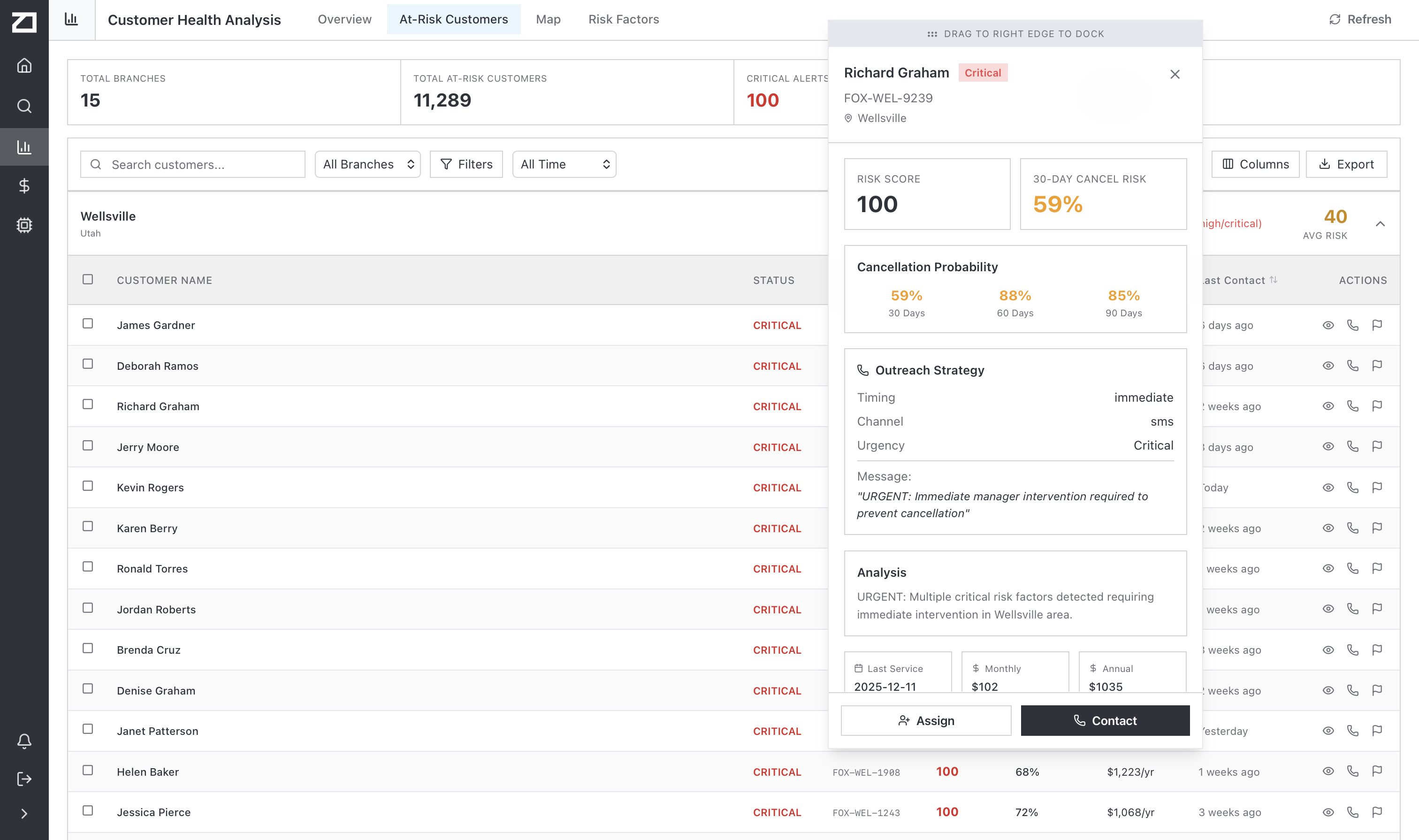
Task: Check the checkbox next to James Gardner
Action: click(88, 324)
